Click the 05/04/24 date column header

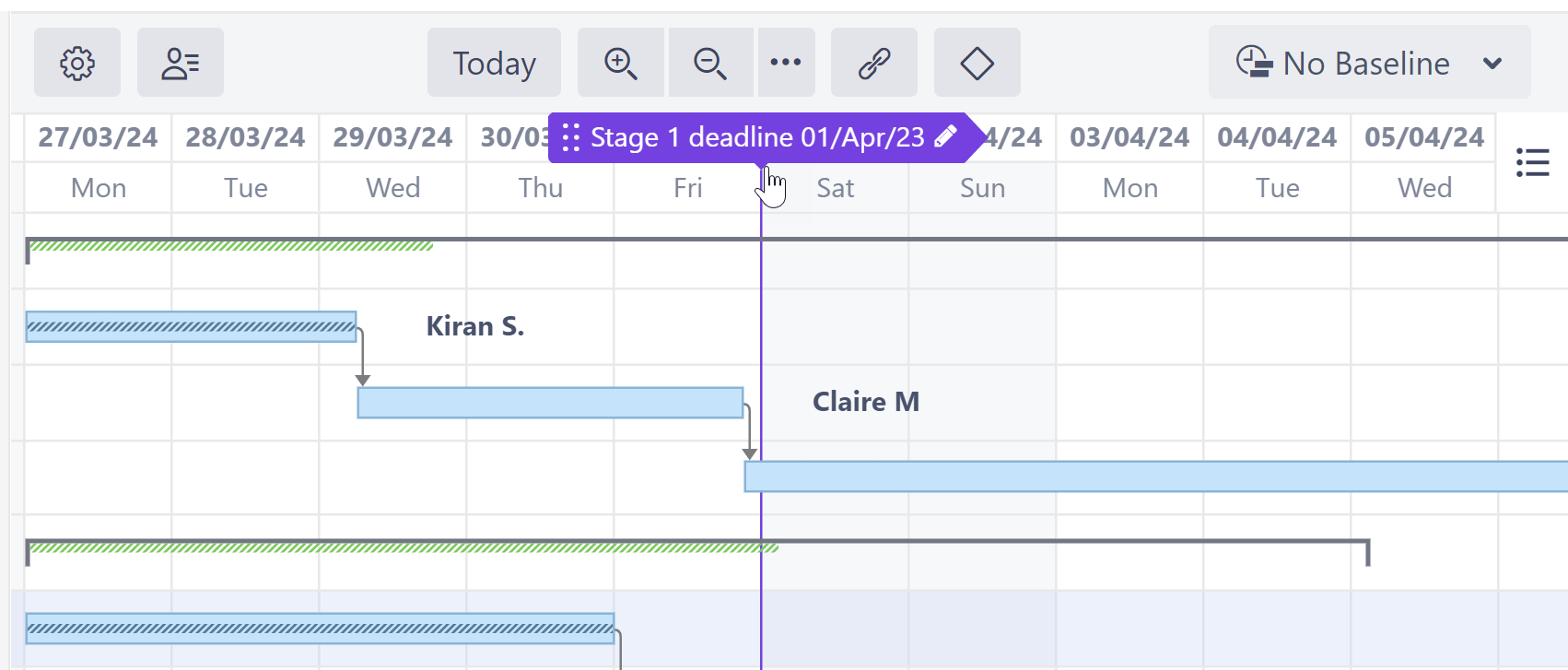[1423, 137]
